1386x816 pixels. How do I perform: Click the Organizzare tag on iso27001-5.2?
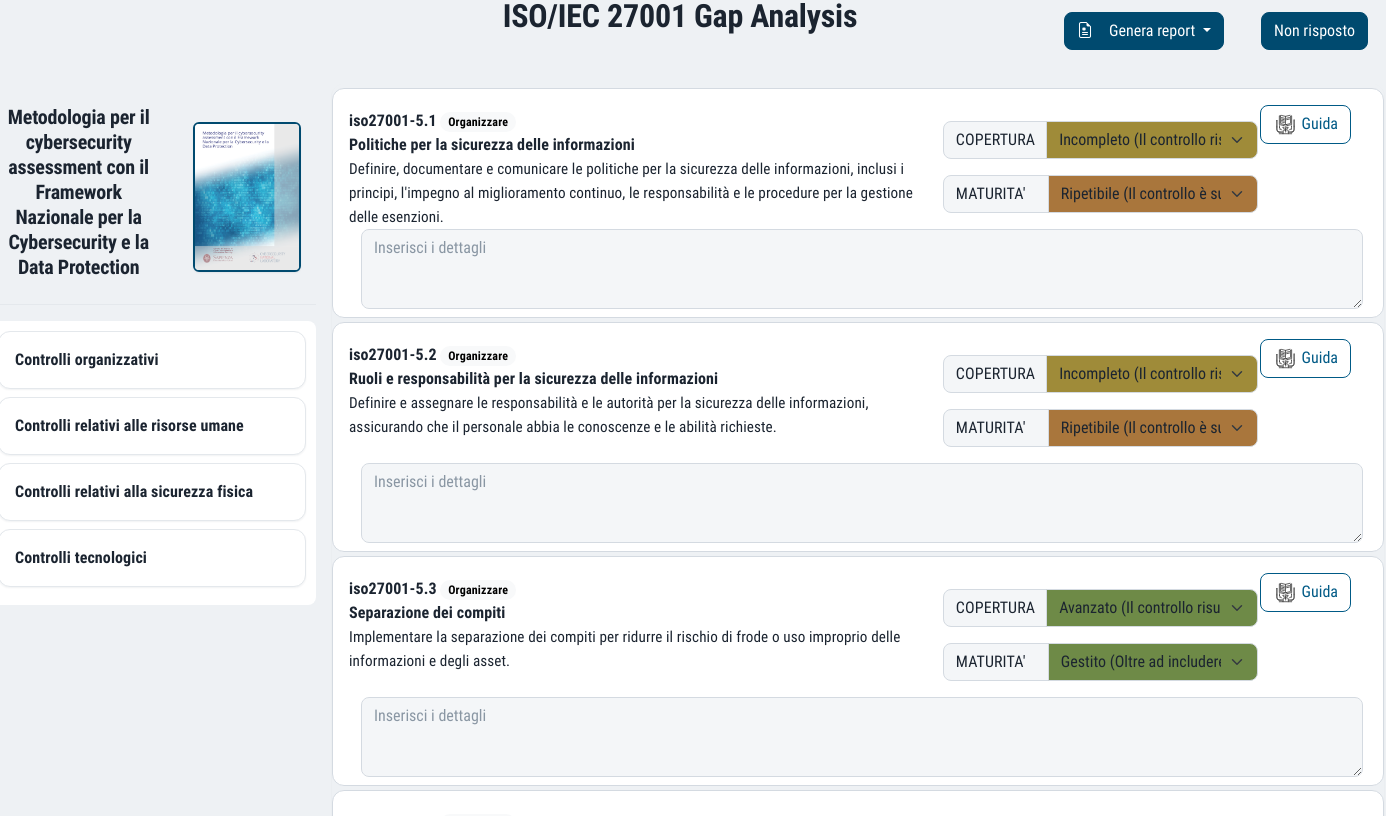(478, 356)
